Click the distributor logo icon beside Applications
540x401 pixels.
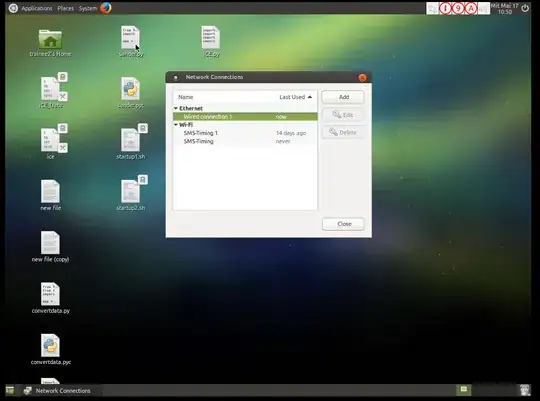[x=13, y=8]
